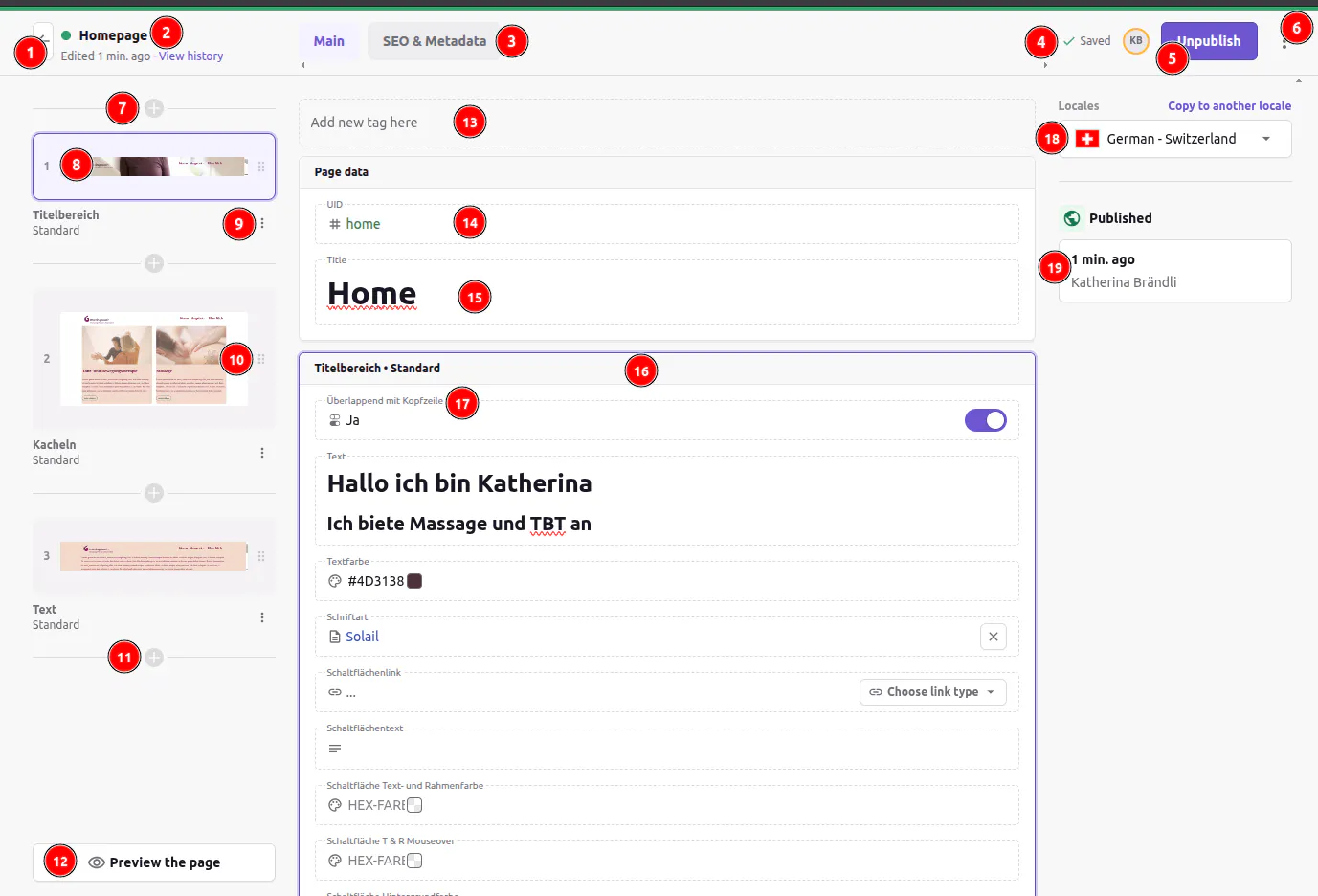Add a slice between Kacheln and Text
The width and height of the screenshot is (1318, 896).
pyautogui.click(x=154, y=493)
